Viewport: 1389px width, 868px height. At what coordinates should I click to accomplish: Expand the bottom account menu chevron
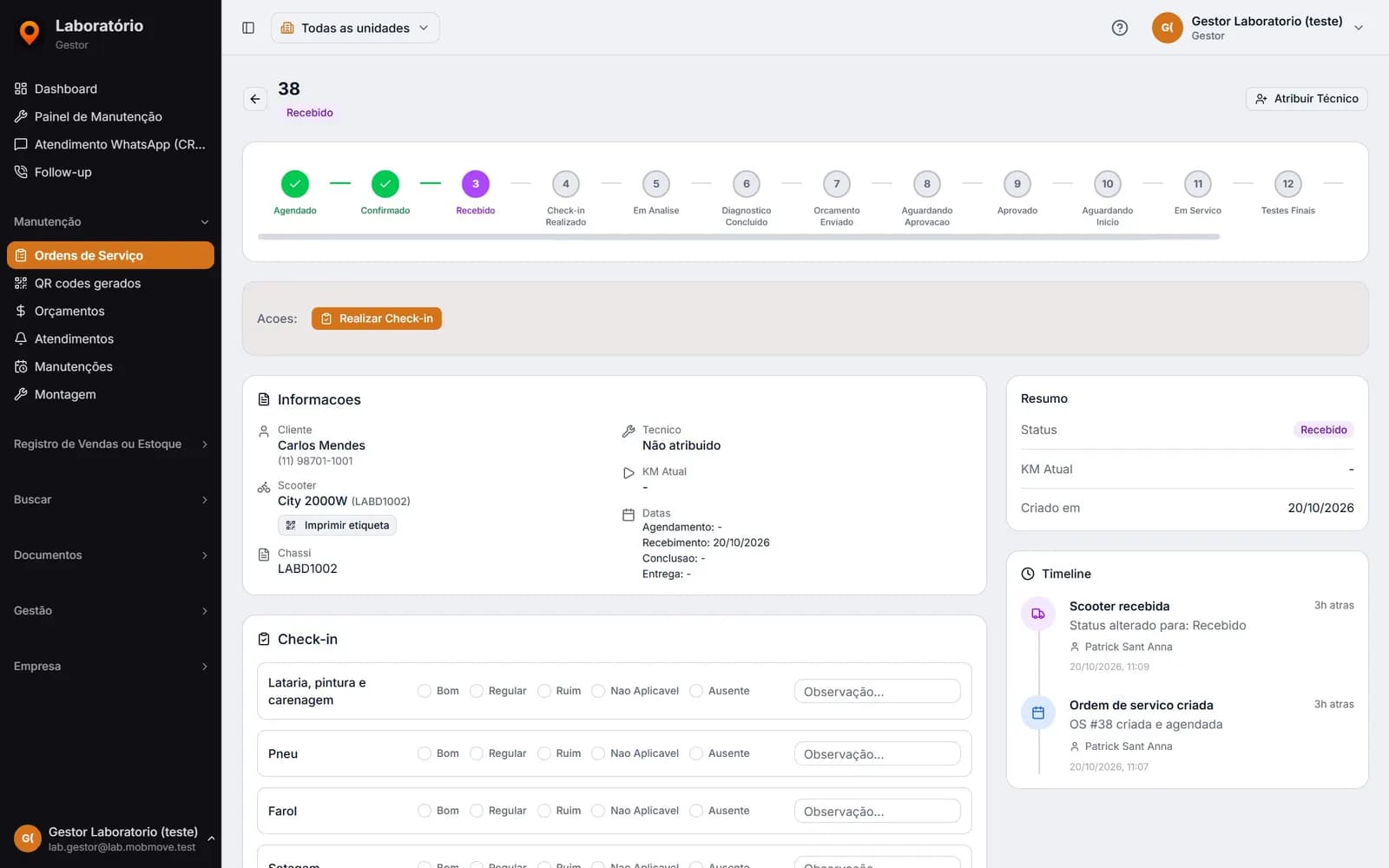(211, 838)
